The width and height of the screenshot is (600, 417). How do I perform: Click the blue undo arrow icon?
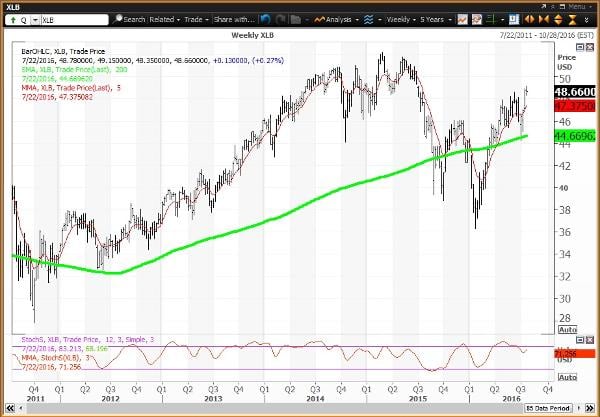point(265,20)
